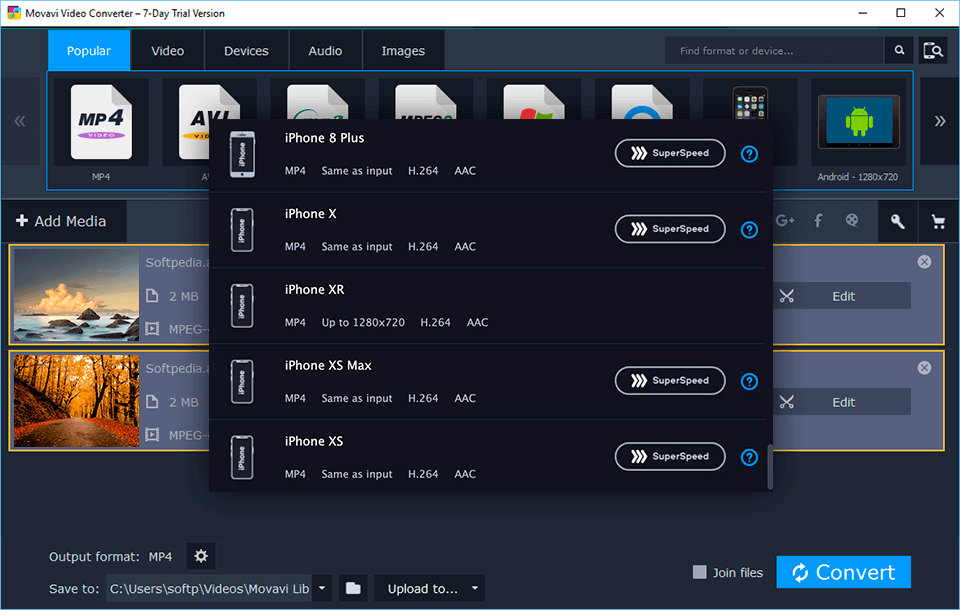Select the Google+ sharing icon
The height and width of the screenshot is (610, 960).
(785, 221)
